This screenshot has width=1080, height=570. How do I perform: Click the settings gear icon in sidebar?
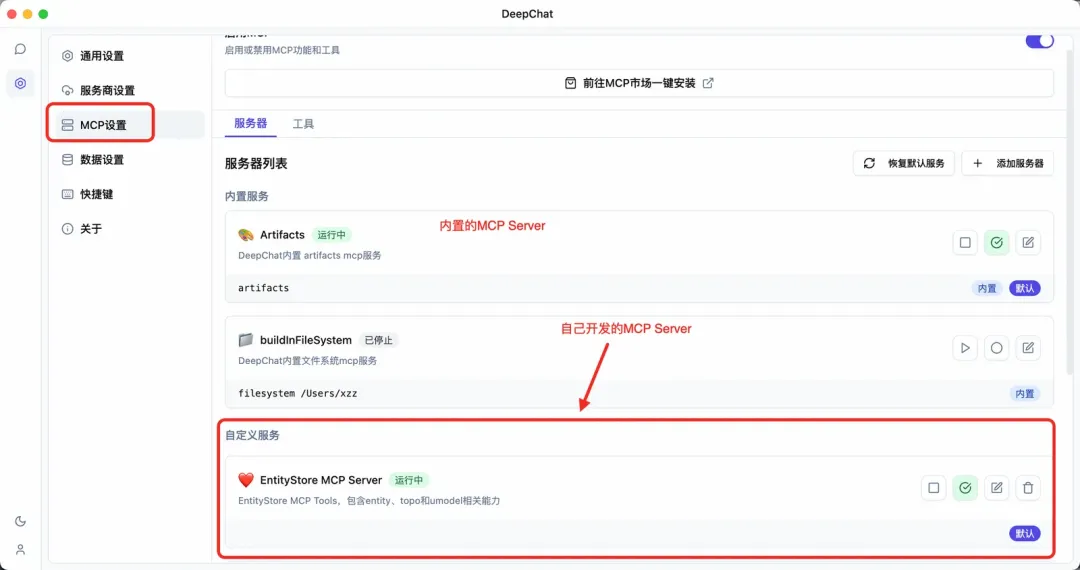click(20, 83)
